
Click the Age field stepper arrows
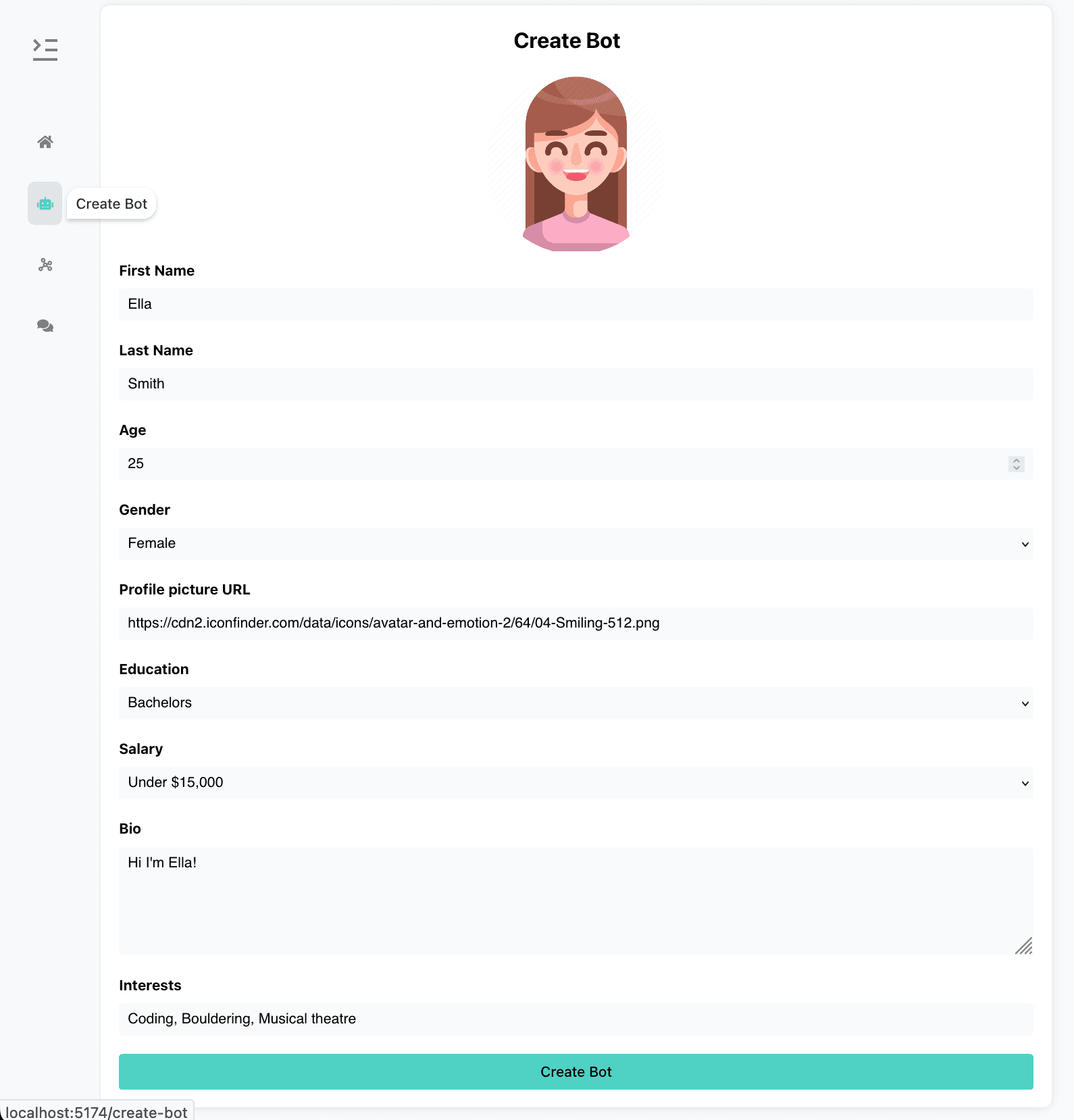1016,464
